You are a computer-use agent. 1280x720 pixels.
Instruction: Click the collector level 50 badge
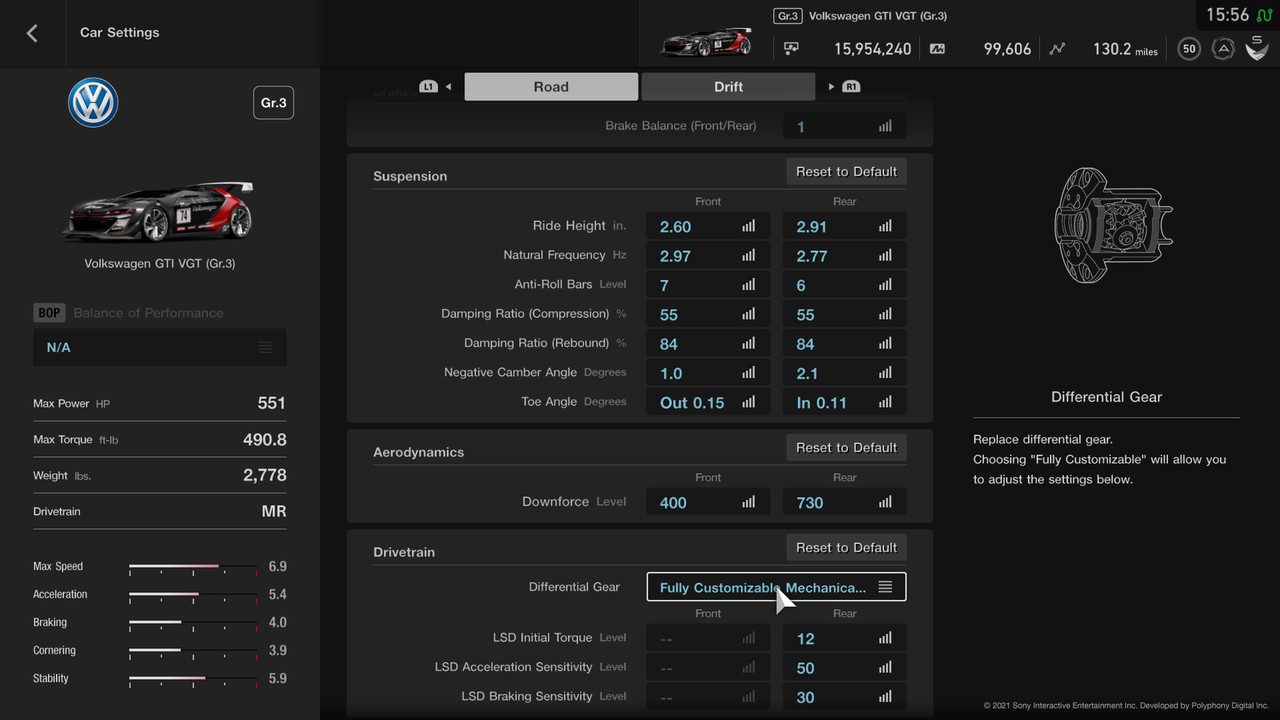[x=1189, y=48]
